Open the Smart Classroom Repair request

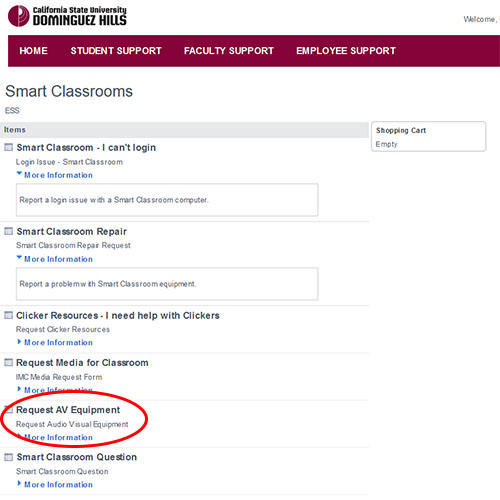point(72,231)
